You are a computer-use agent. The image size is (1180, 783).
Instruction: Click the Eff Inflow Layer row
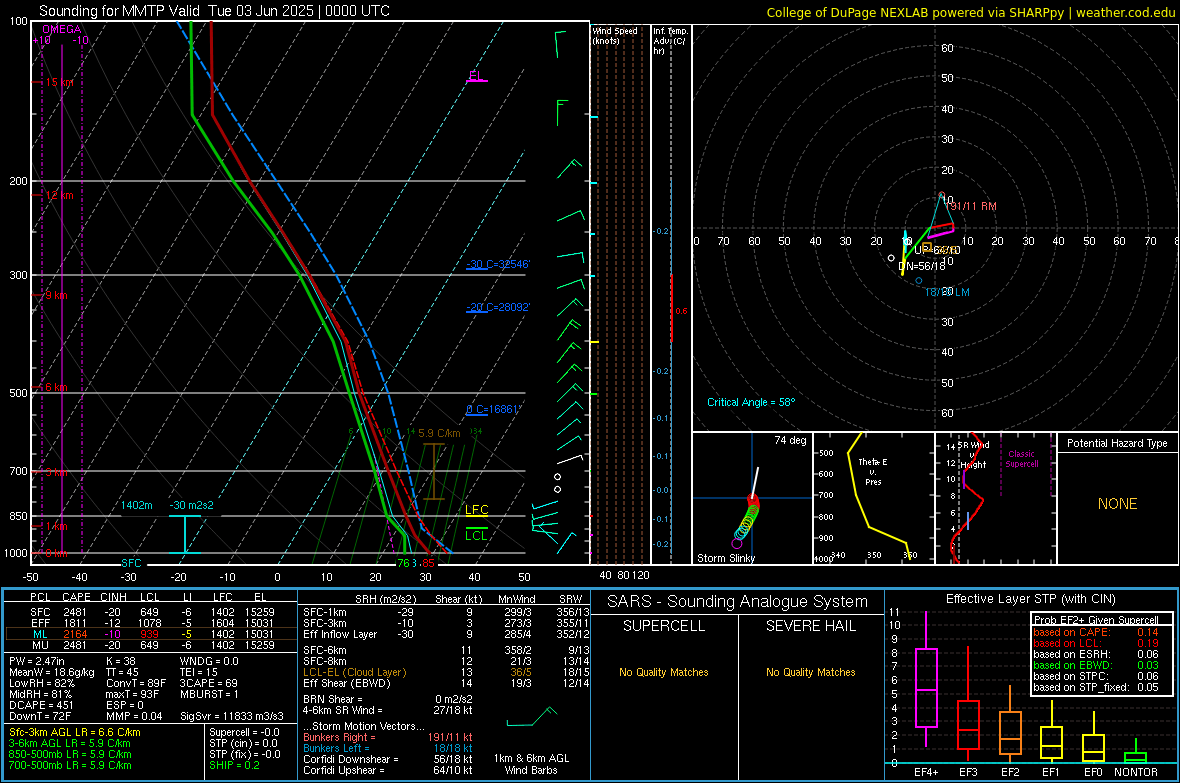click(446, 634)
